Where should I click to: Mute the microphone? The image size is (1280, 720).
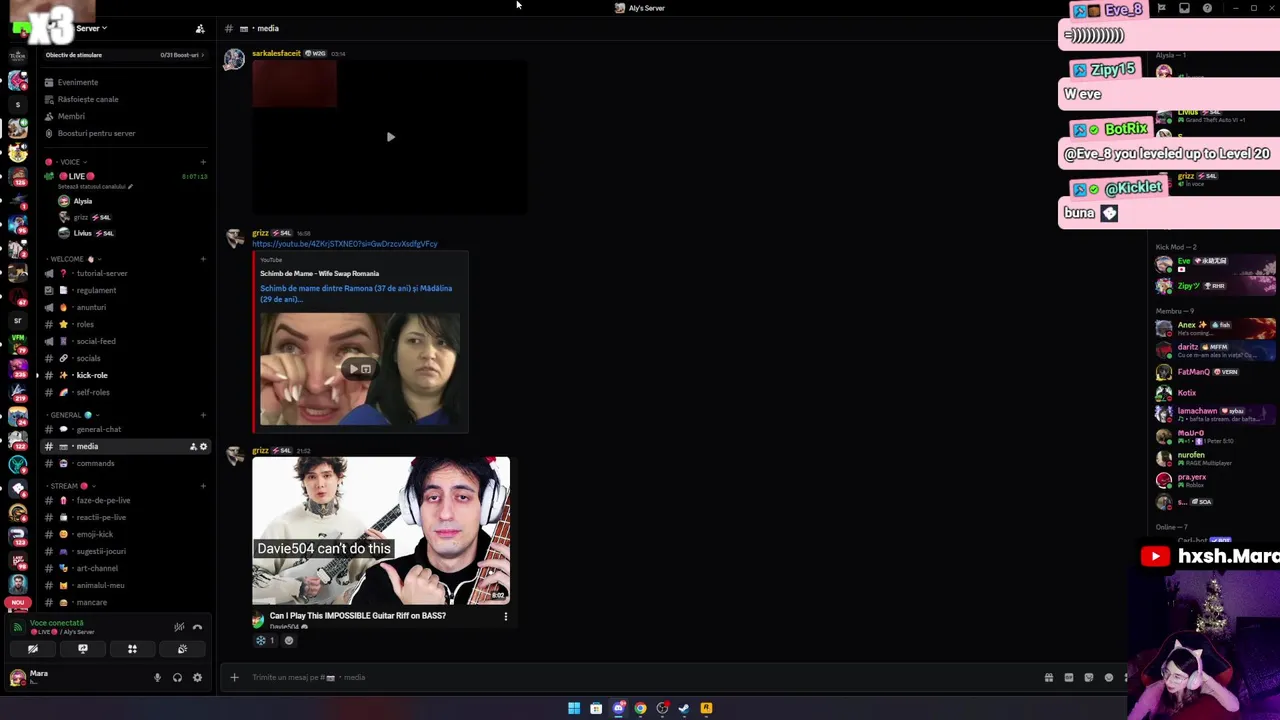coord(157,677)
